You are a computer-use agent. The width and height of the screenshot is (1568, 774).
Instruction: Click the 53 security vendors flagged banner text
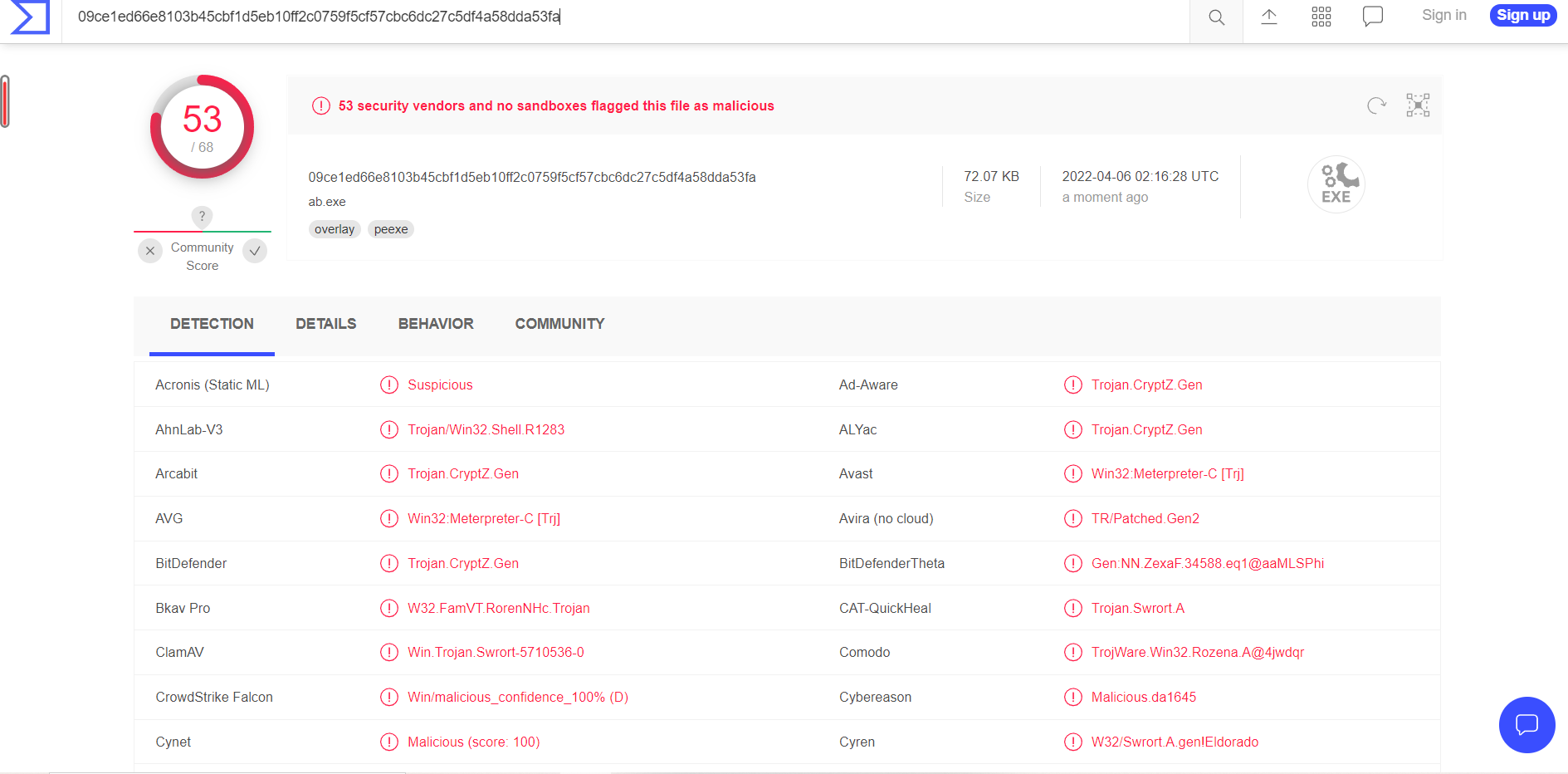pos(556,106)
